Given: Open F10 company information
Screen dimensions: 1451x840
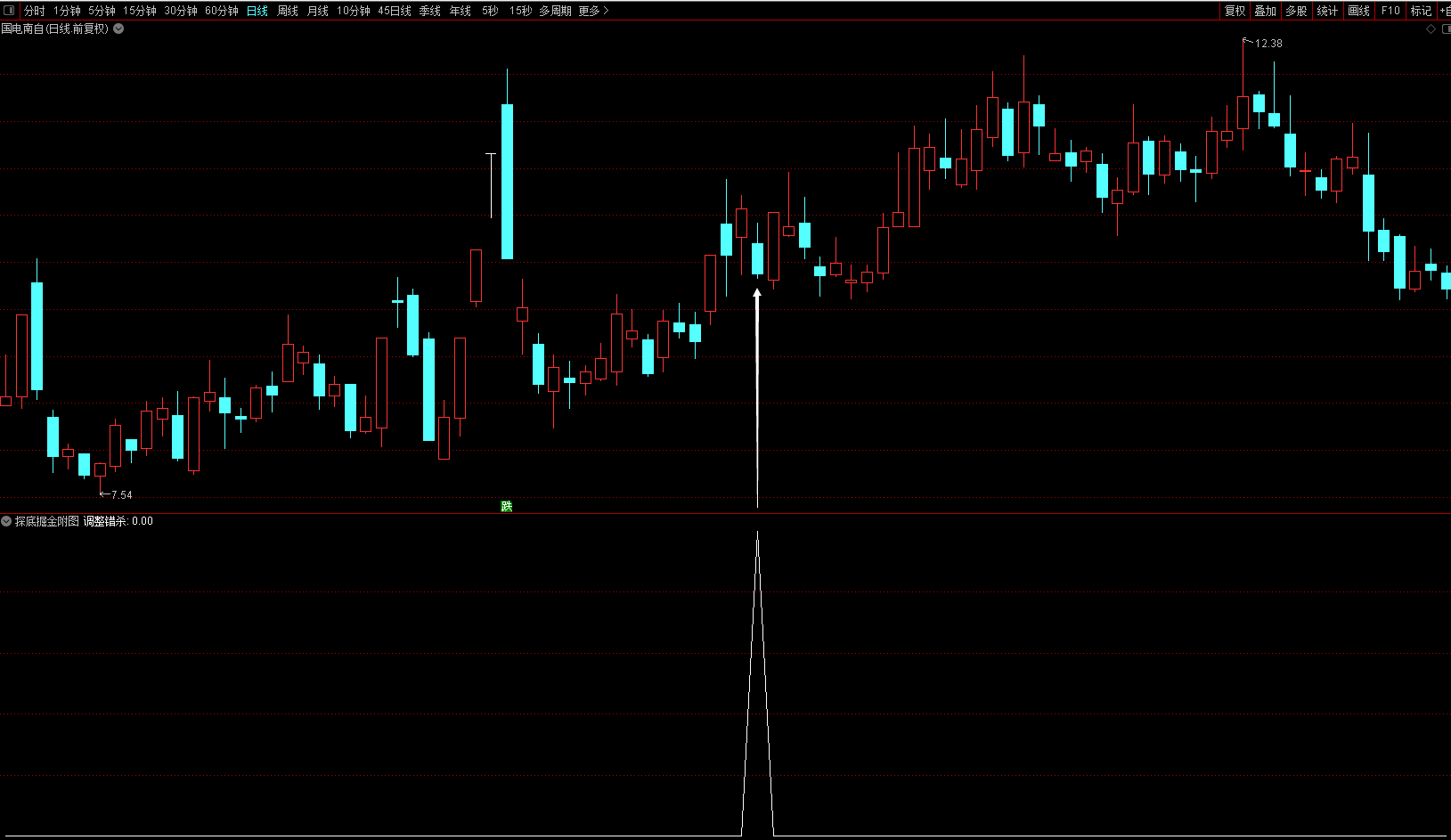Looking at the screenshot, I should tap(1390, 11).
